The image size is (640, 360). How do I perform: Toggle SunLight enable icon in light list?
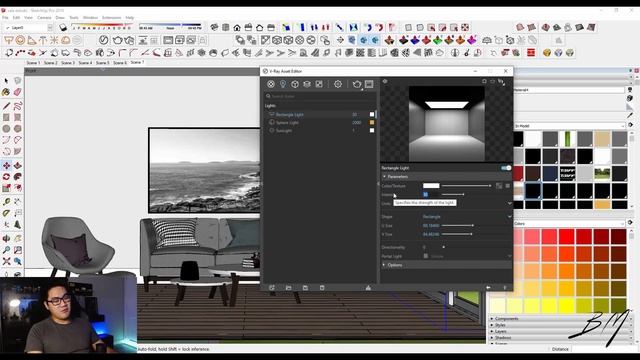(x=271, y=131)
